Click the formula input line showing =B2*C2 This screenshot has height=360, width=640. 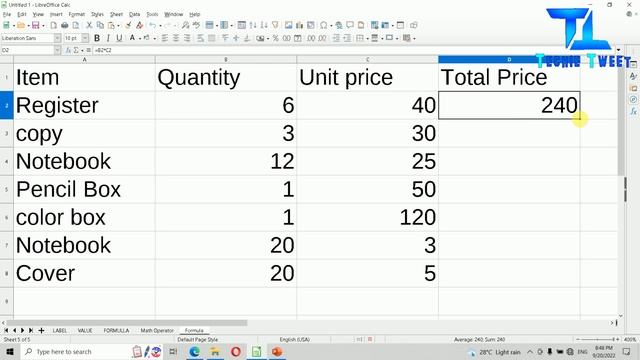point(354,50)
